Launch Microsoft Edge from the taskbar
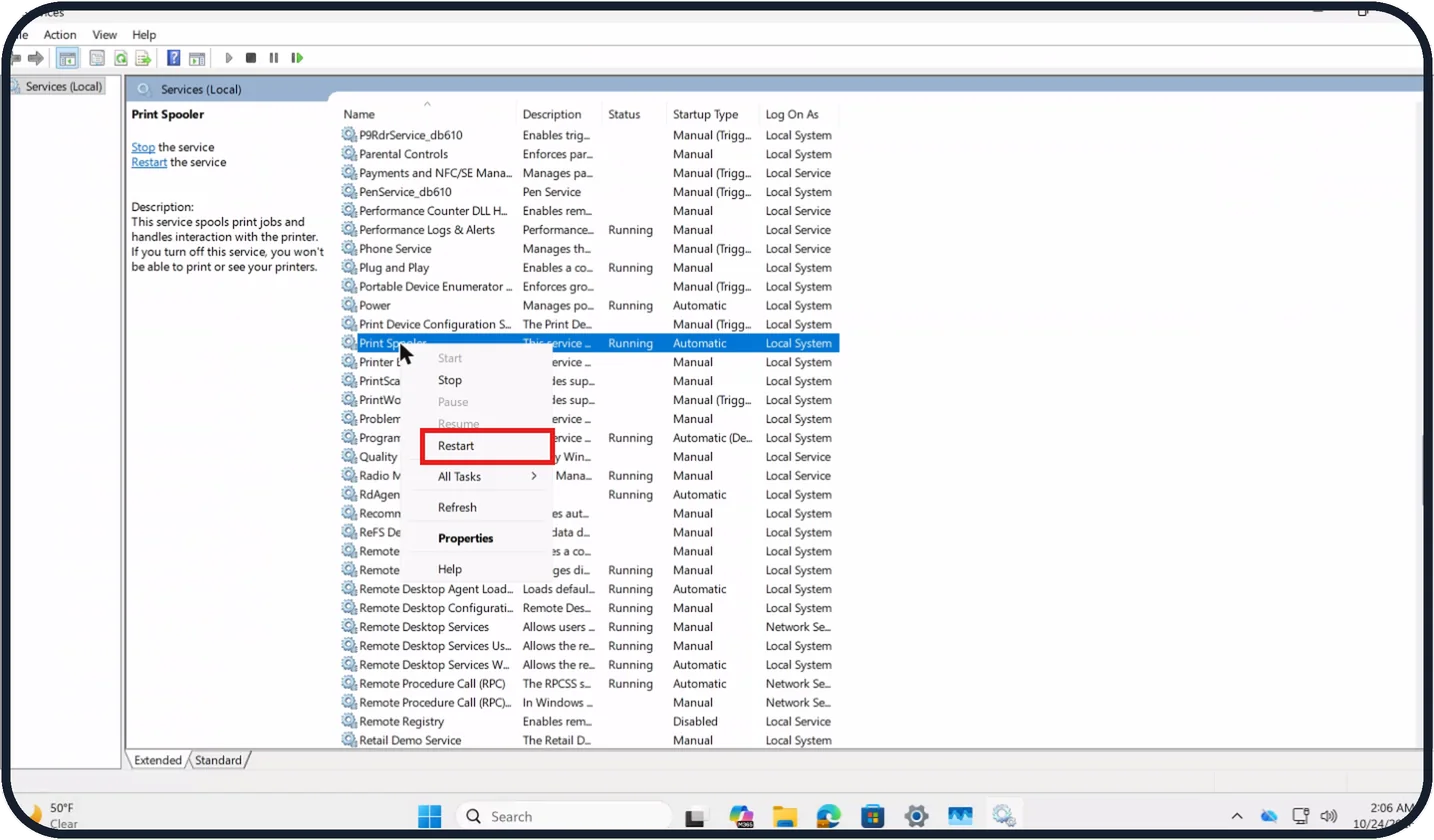This screenshot has height=840, width=1434. (829, 816)
